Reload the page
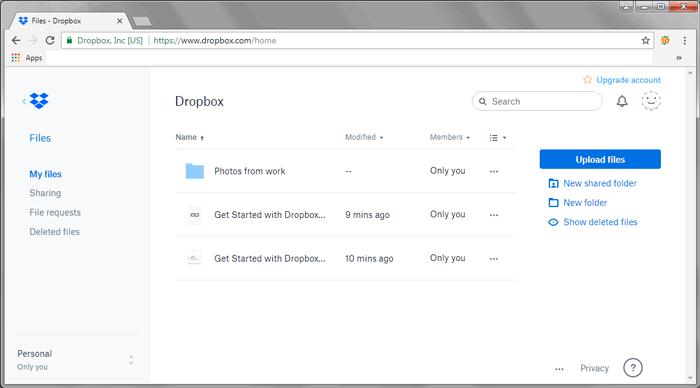 coord(50,41)
